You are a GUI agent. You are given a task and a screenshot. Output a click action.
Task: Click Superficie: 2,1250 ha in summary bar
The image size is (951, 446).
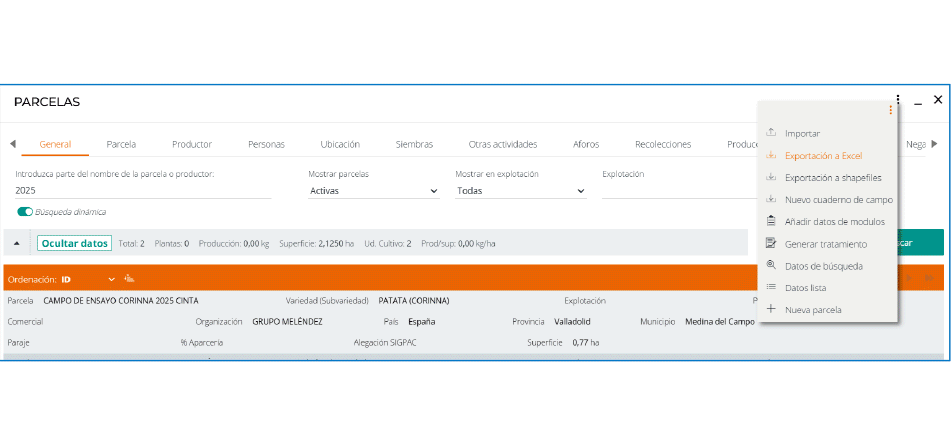[x=317, y=243]
